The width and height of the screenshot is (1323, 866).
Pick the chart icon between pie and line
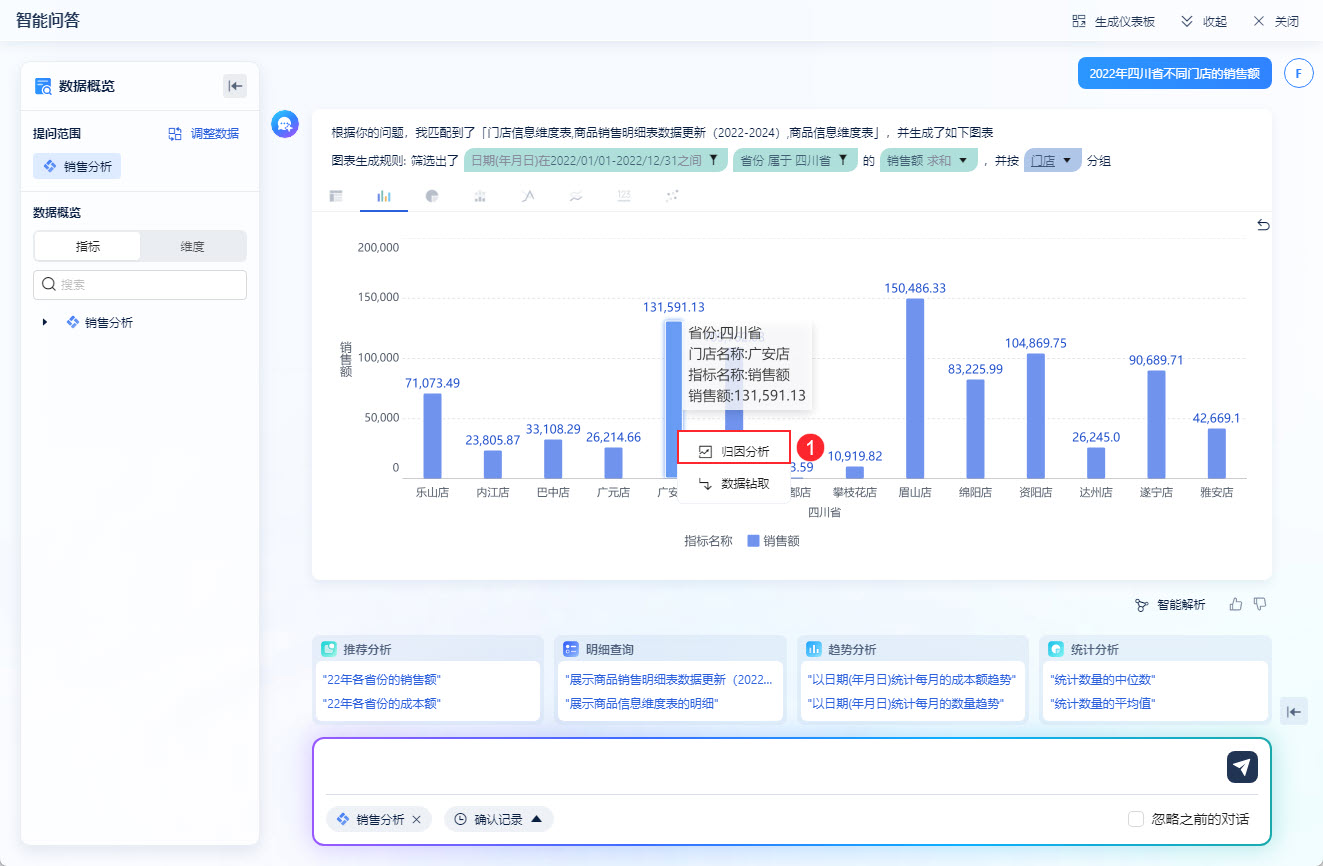480,196
